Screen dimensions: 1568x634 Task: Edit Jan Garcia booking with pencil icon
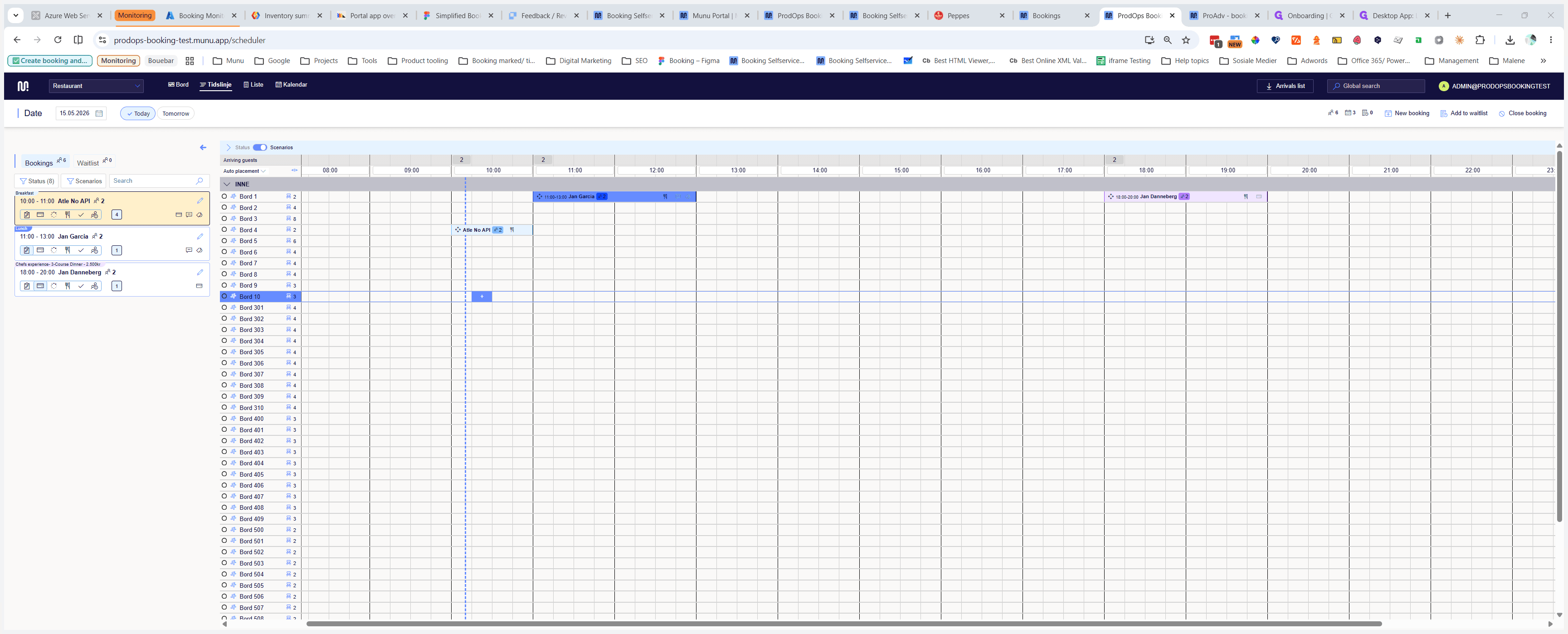pyautogui.click(x=200, y=236)
